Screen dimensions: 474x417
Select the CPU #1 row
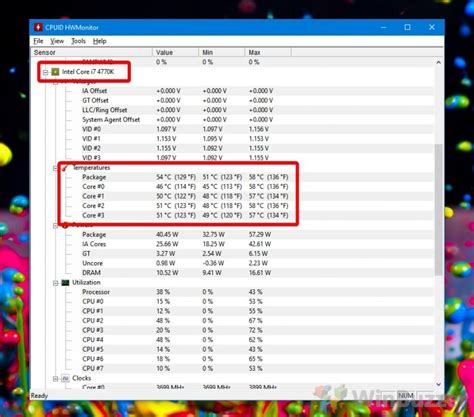(x=233, y=311)
